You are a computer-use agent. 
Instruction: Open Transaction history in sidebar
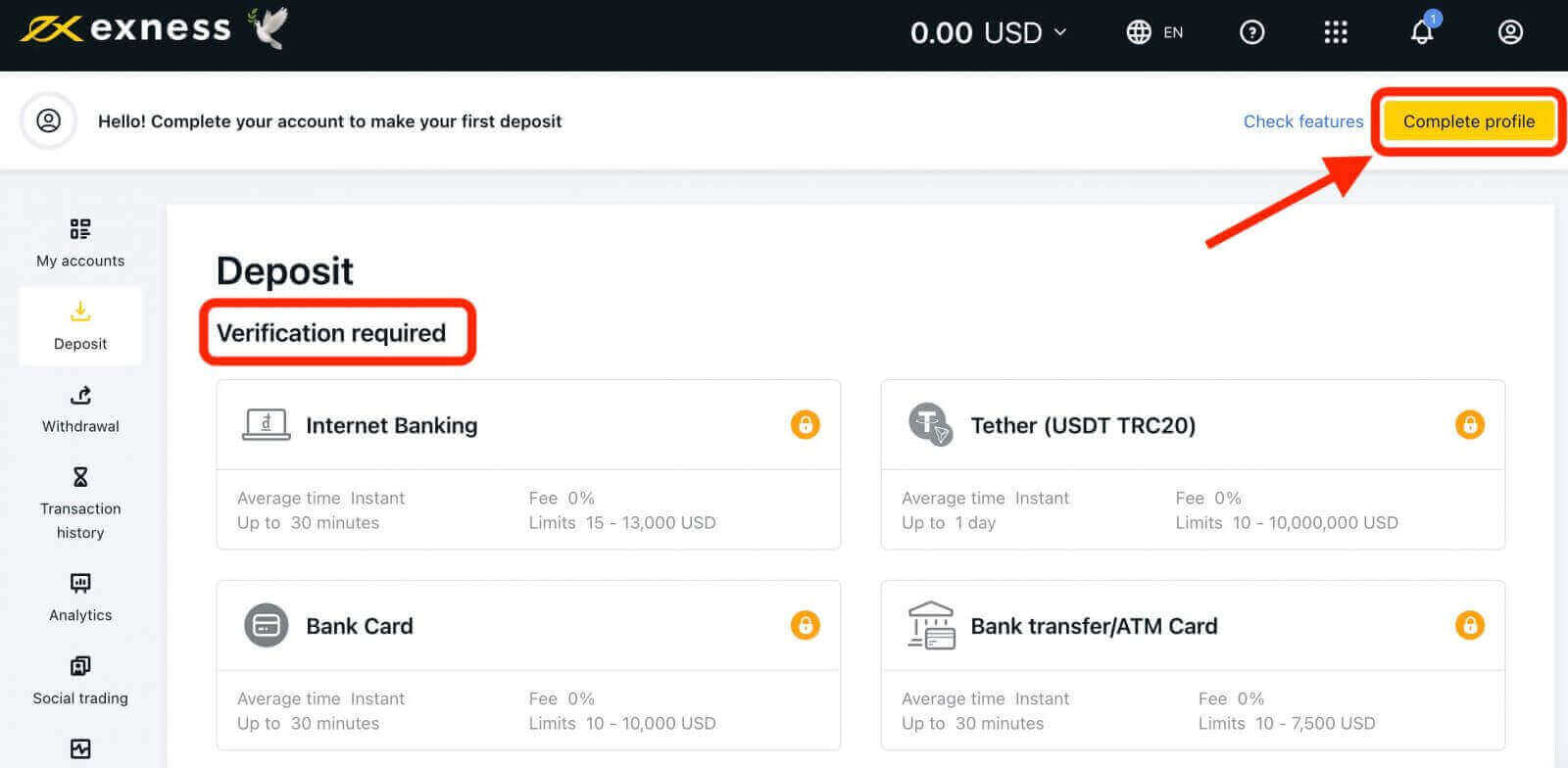[x=80, y=504]
